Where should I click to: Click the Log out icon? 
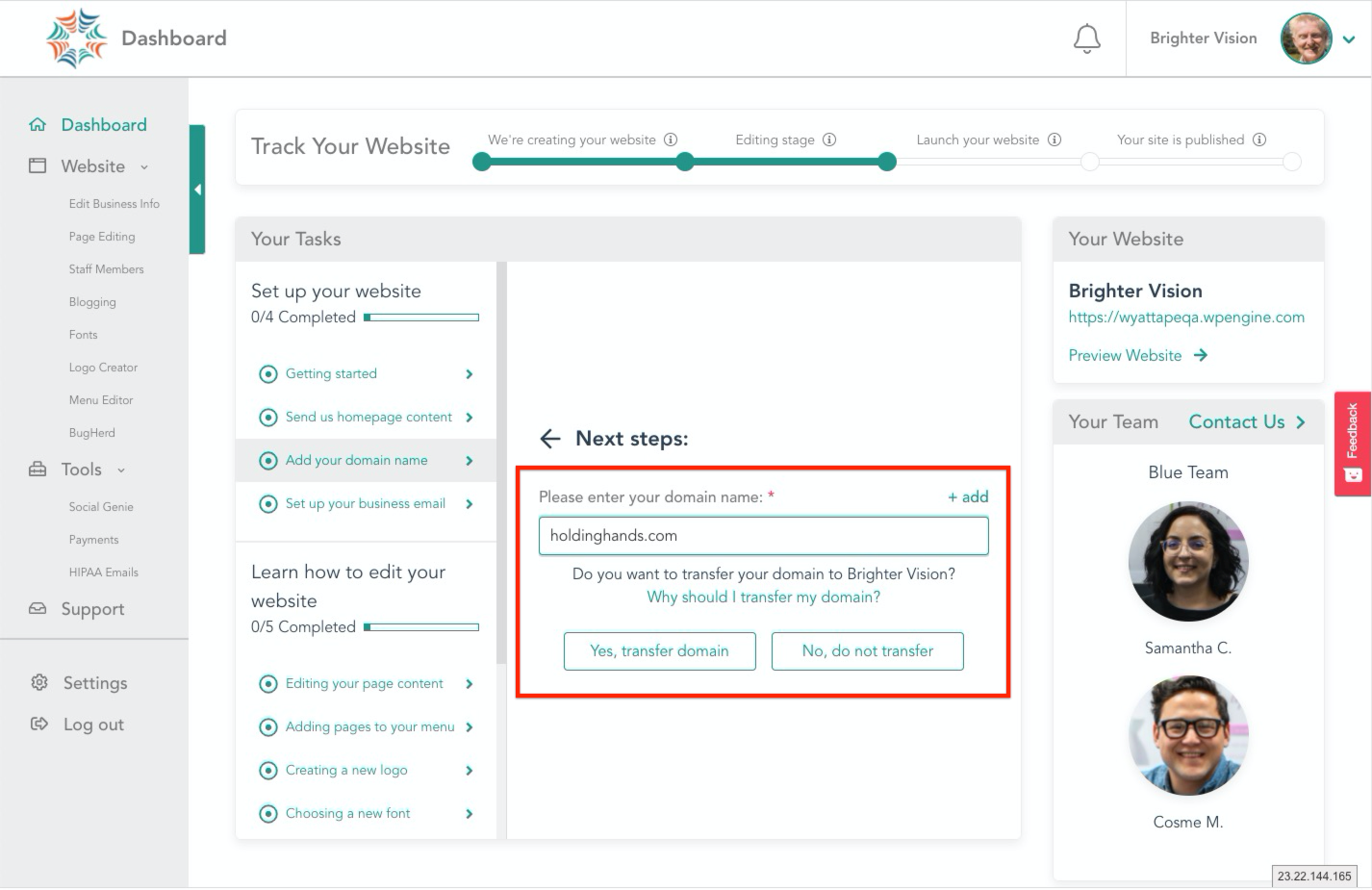click(38, 724)
